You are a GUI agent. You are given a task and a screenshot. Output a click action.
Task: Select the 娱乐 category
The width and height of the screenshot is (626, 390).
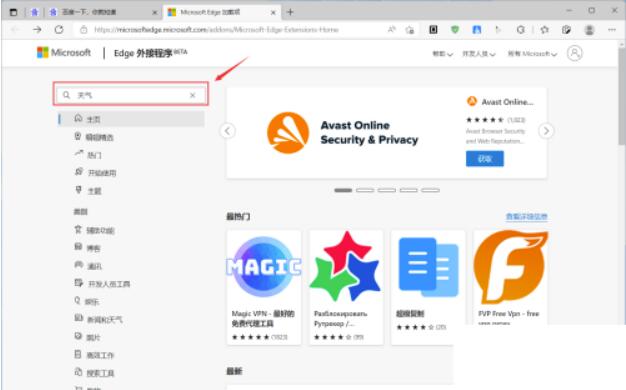pyautogui.click(x=87, y=301)
